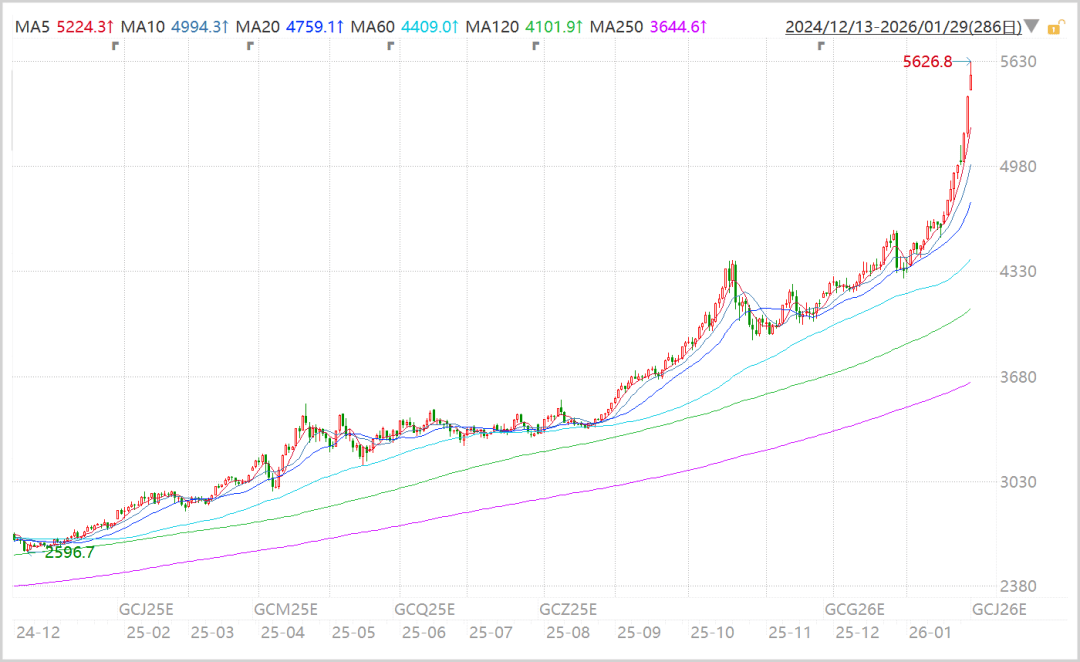This screenshot has height=662, width=1080.
Task: Click the orange lock icon at top right
Action: (x=1053, y=27)
